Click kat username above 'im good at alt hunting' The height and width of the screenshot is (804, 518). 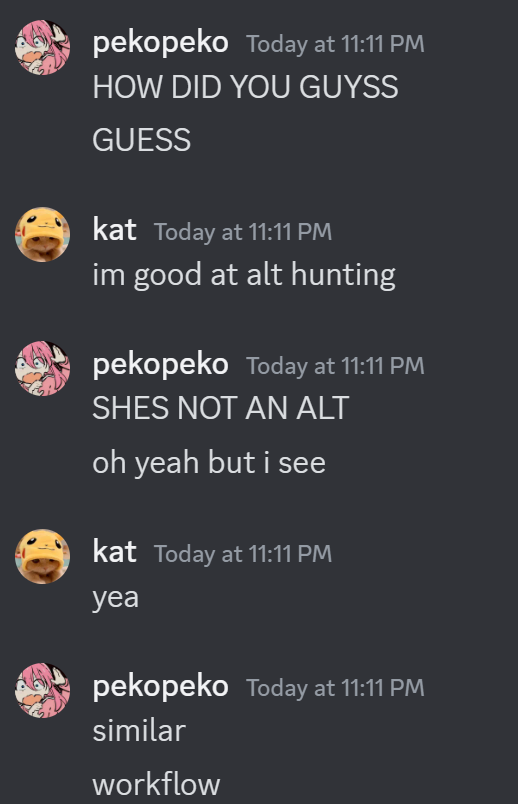click(114, 230)
